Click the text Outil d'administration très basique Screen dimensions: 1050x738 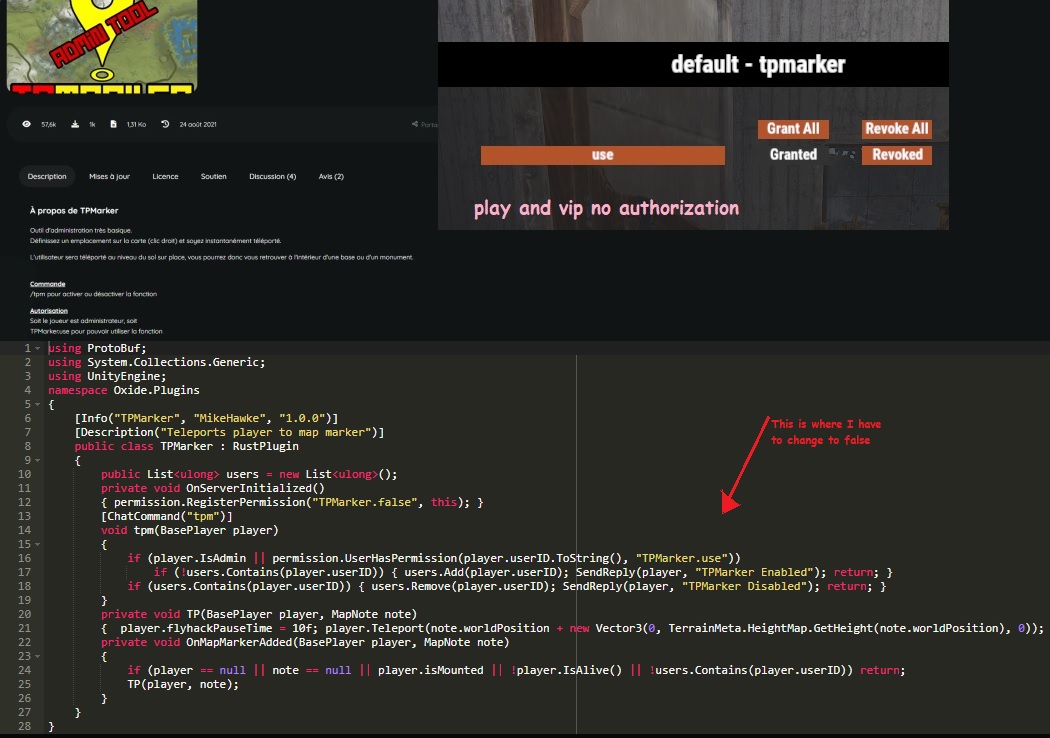point(80,230)
